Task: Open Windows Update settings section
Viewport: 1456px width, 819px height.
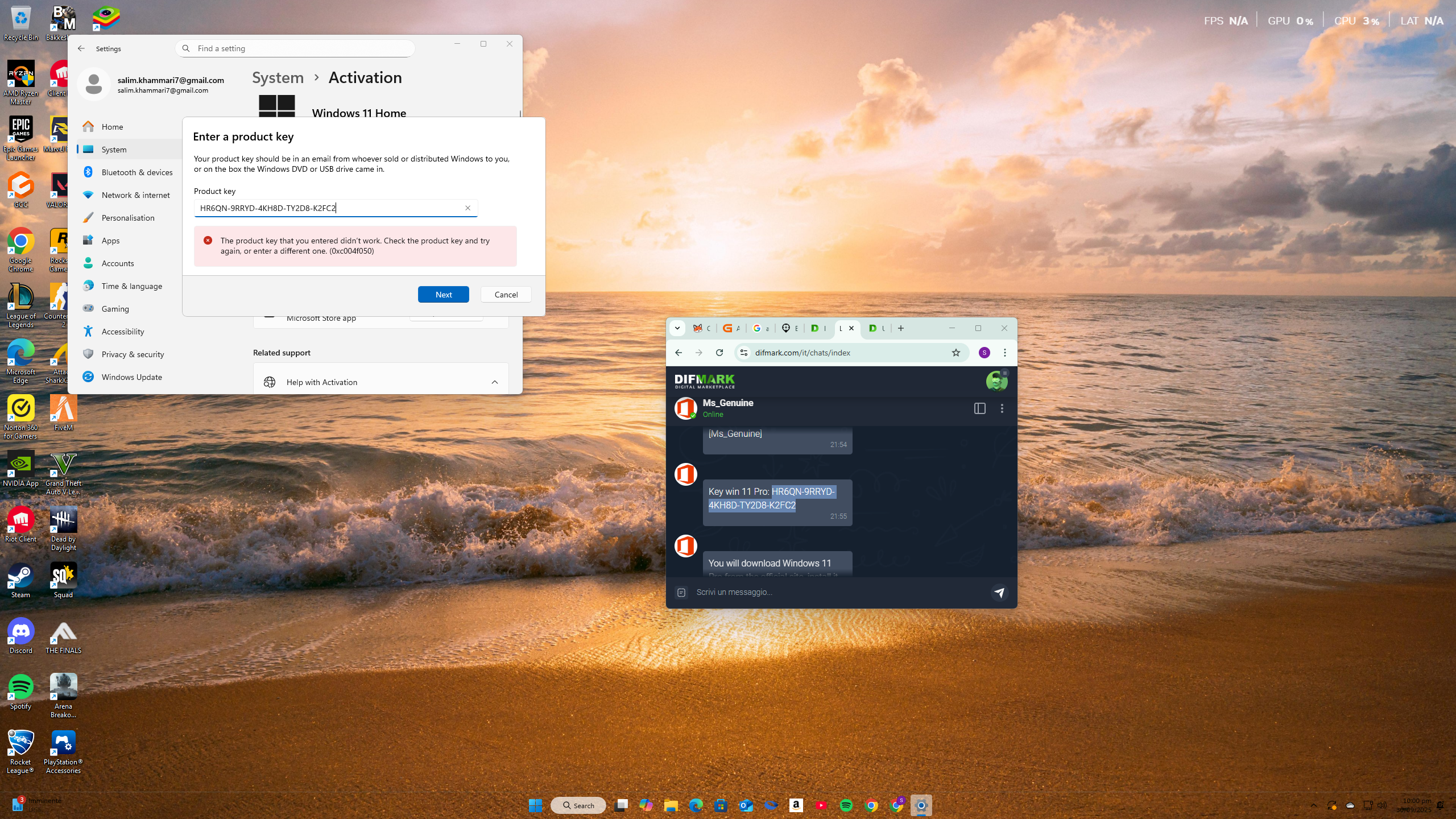Action: click(x=131, y=377)
